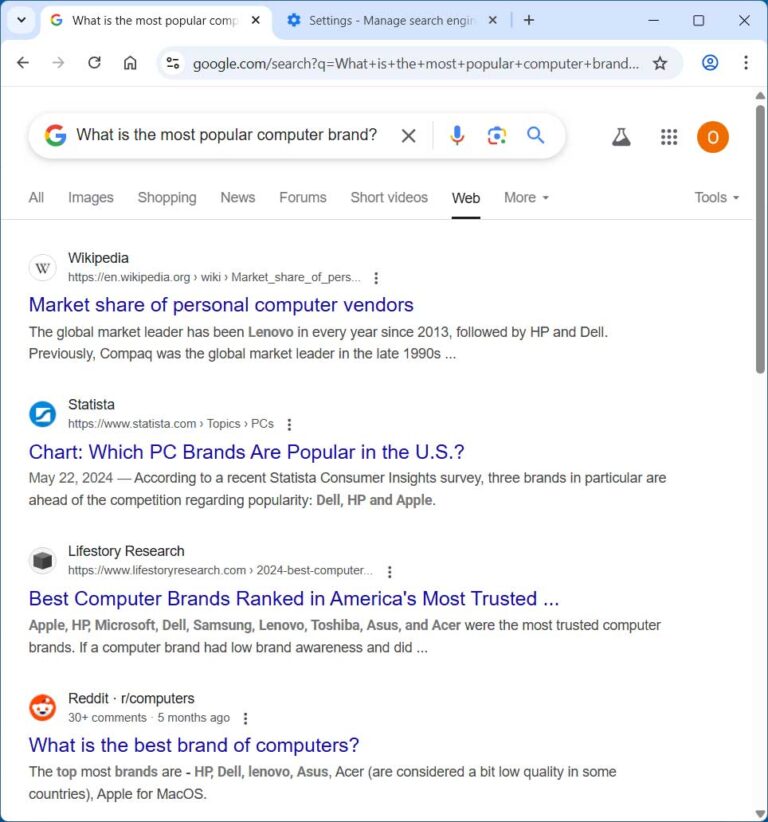768x822 pixels.
Task: Click the Statista site name
Action: point(91,405)
